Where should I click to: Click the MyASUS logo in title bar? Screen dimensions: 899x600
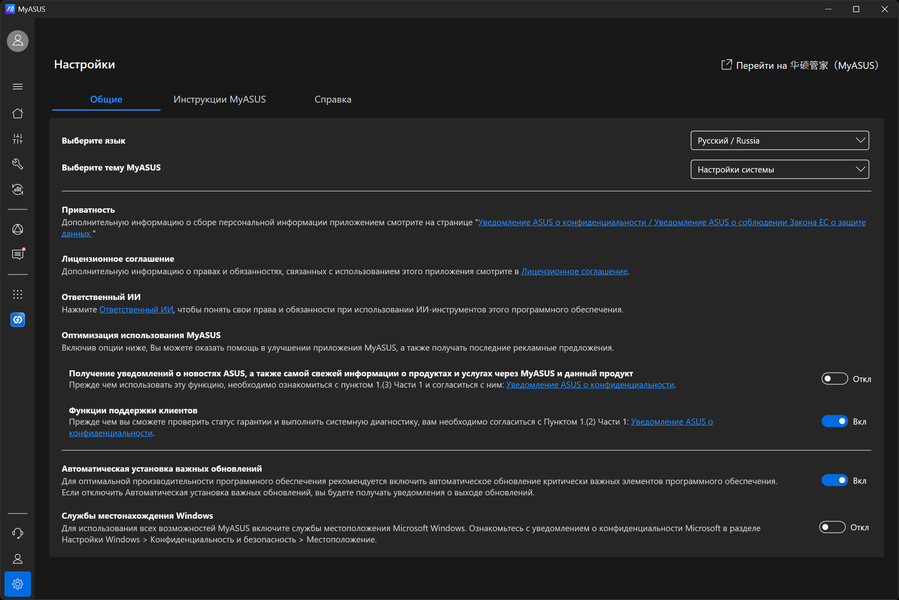(x=10, y=9)
